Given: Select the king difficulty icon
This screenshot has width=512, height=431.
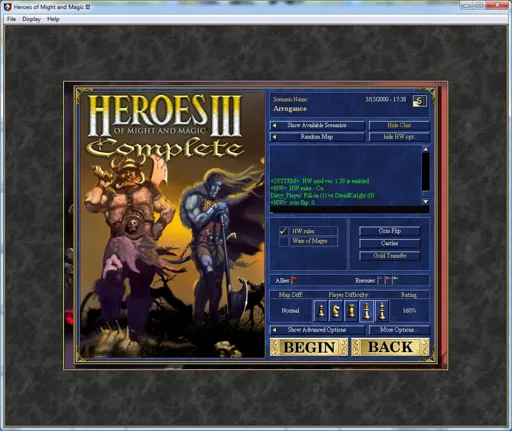Looking at the screenshot, I should coord(382,311).
